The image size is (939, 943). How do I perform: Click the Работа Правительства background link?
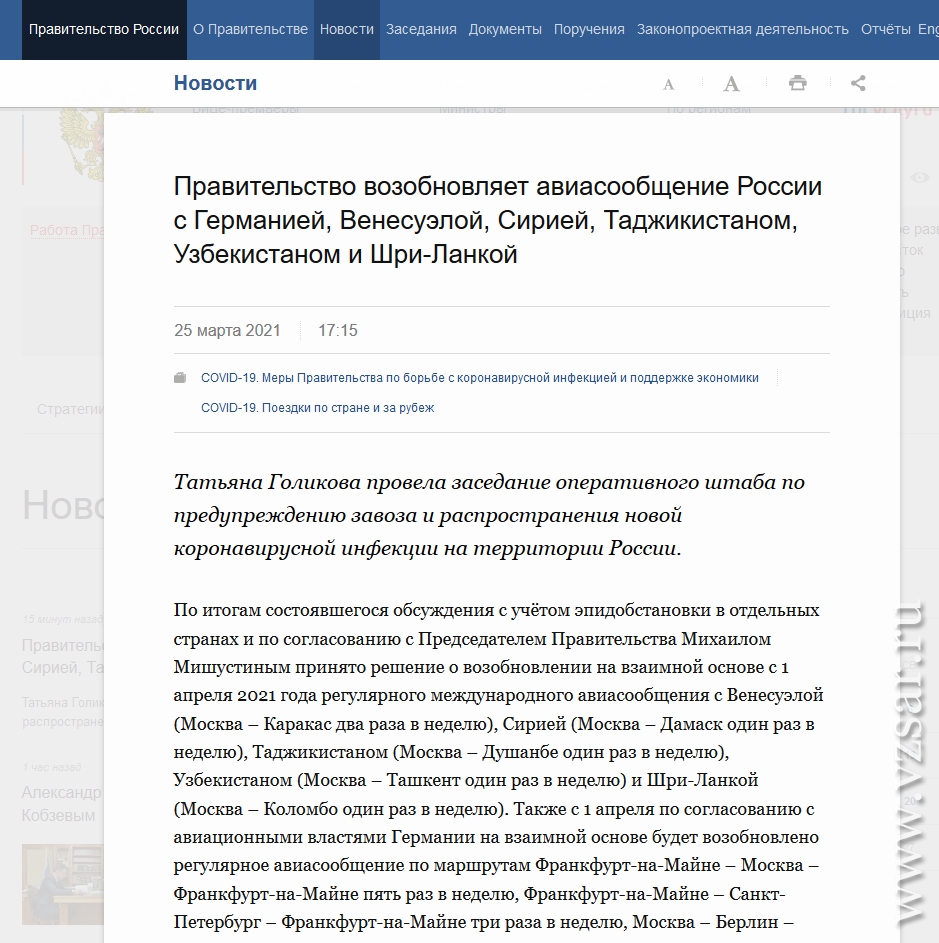(67, 230)
